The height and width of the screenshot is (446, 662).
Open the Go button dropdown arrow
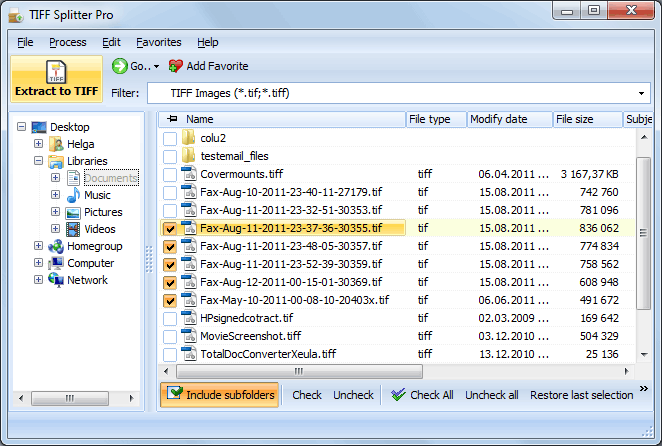[156, 66]
